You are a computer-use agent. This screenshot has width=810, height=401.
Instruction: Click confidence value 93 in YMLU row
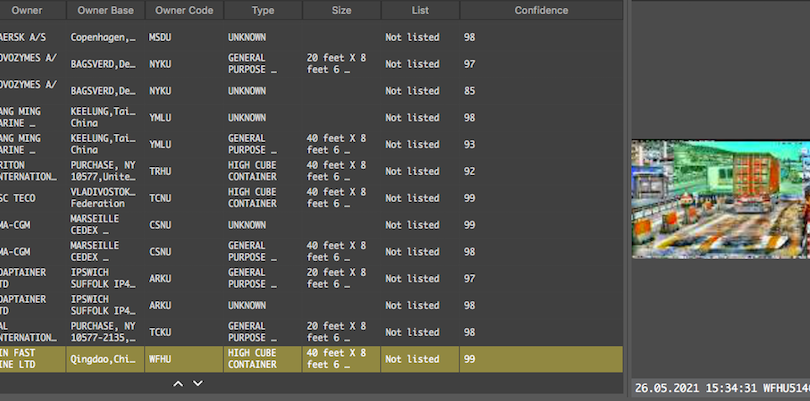469,145
